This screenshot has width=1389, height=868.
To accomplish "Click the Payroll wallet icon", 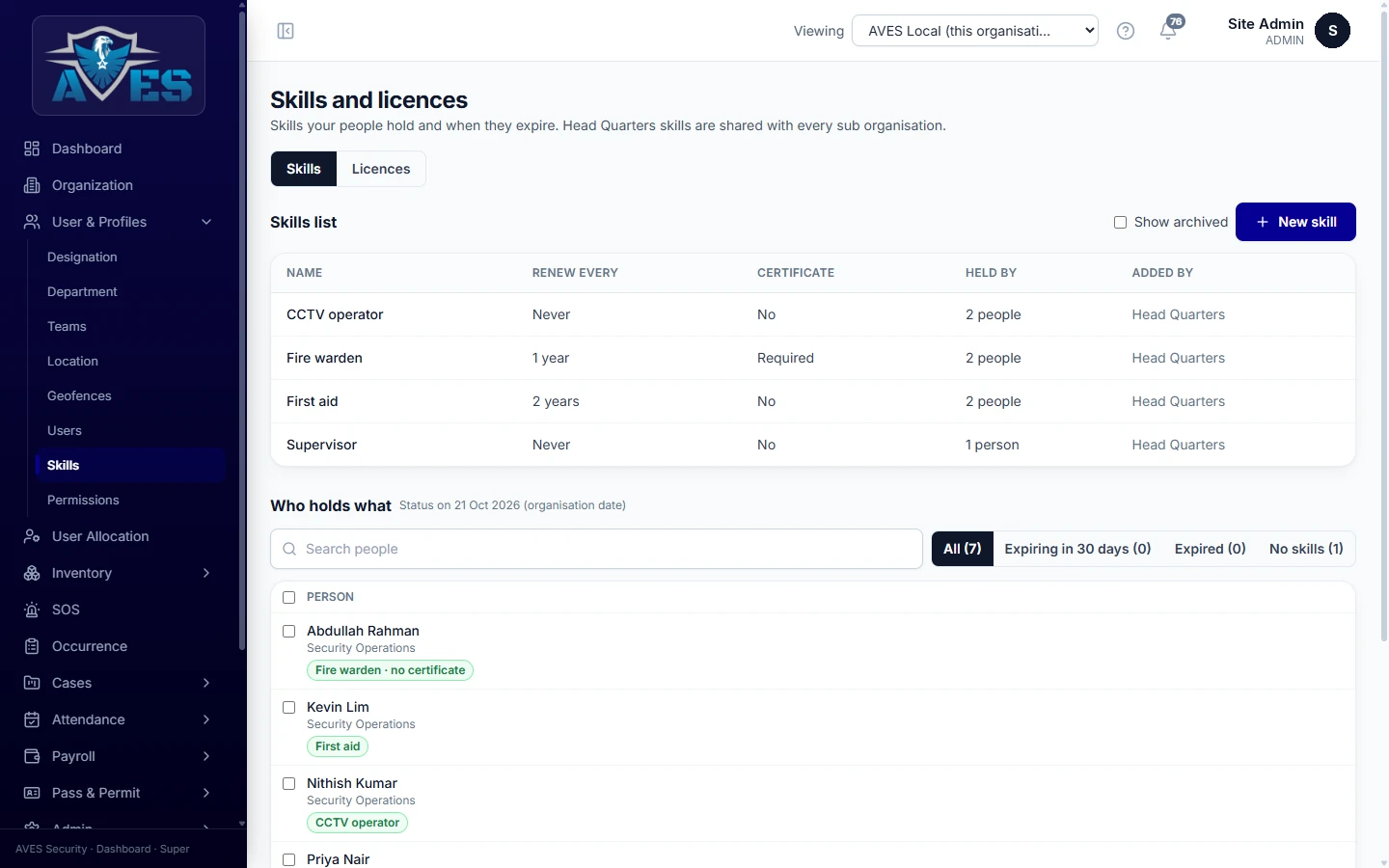I will point(32,756).
